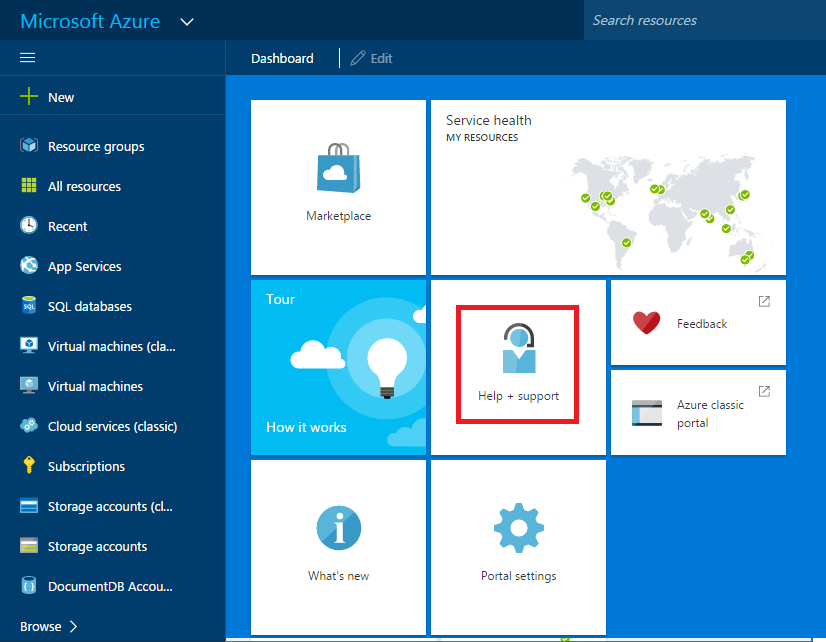Open the Feedback heart icon
This screenshot has height=642, width=826.
[x=646, y=322]
